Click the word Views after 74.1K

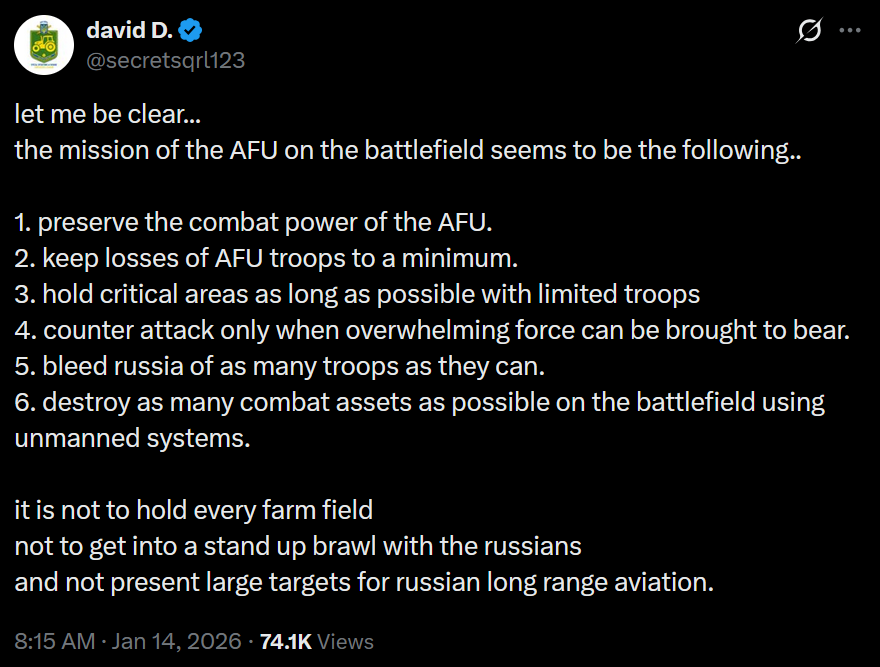click(345, 641)
